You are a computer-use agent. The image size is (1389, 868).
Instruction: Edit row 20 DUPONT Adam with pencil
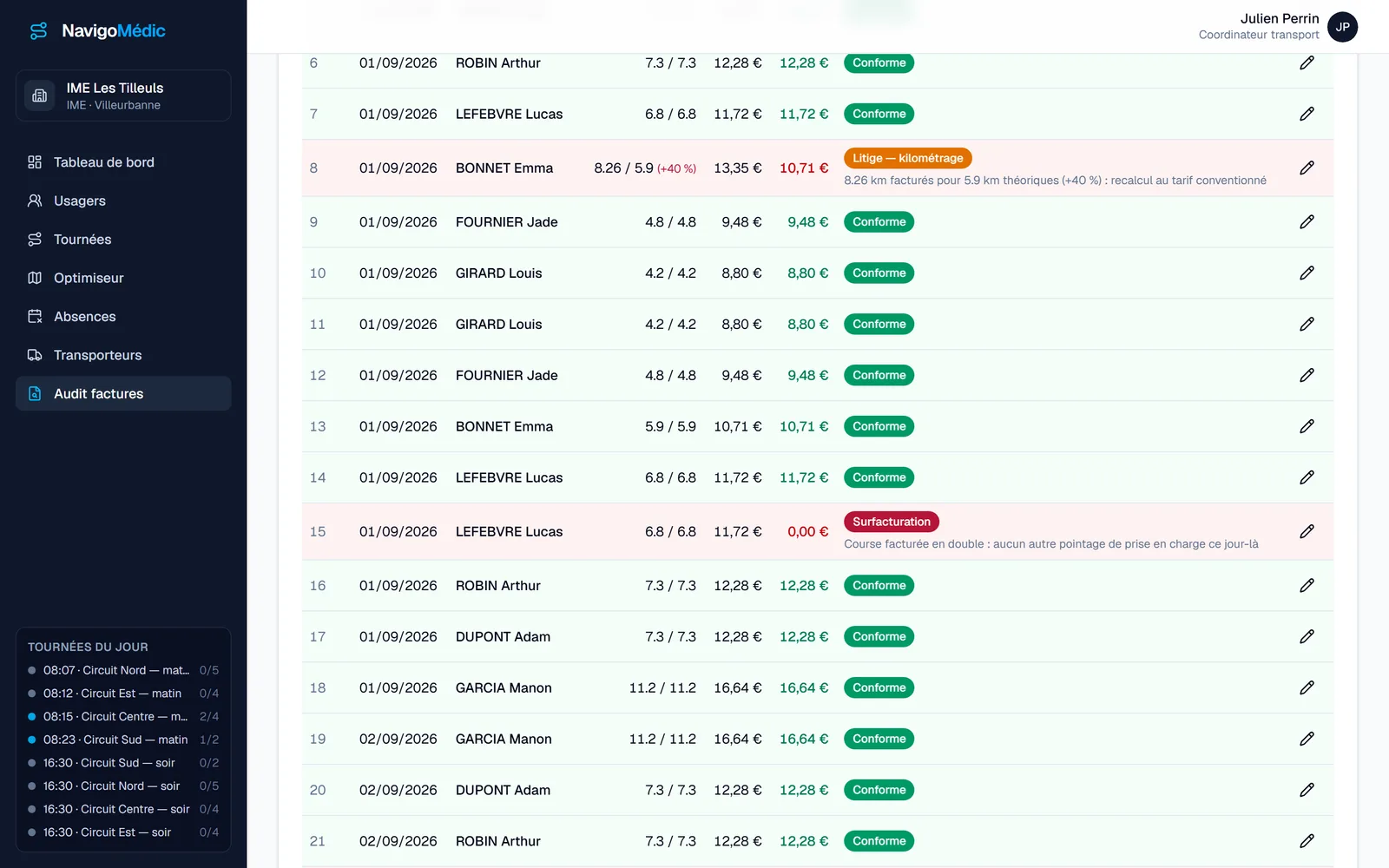click(x=1307, y=790)
